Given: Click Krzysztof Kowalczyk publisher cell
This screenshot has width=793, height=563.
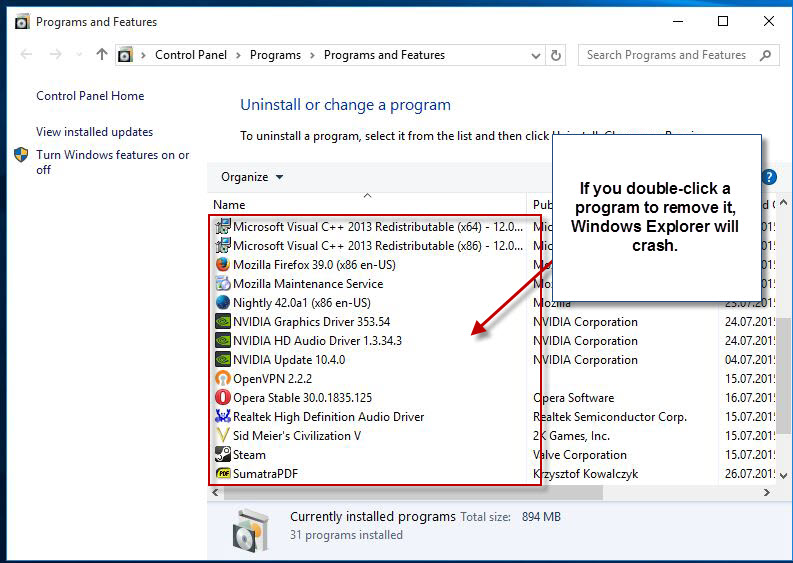Looking at the screenshot, I should pos(586,474).
